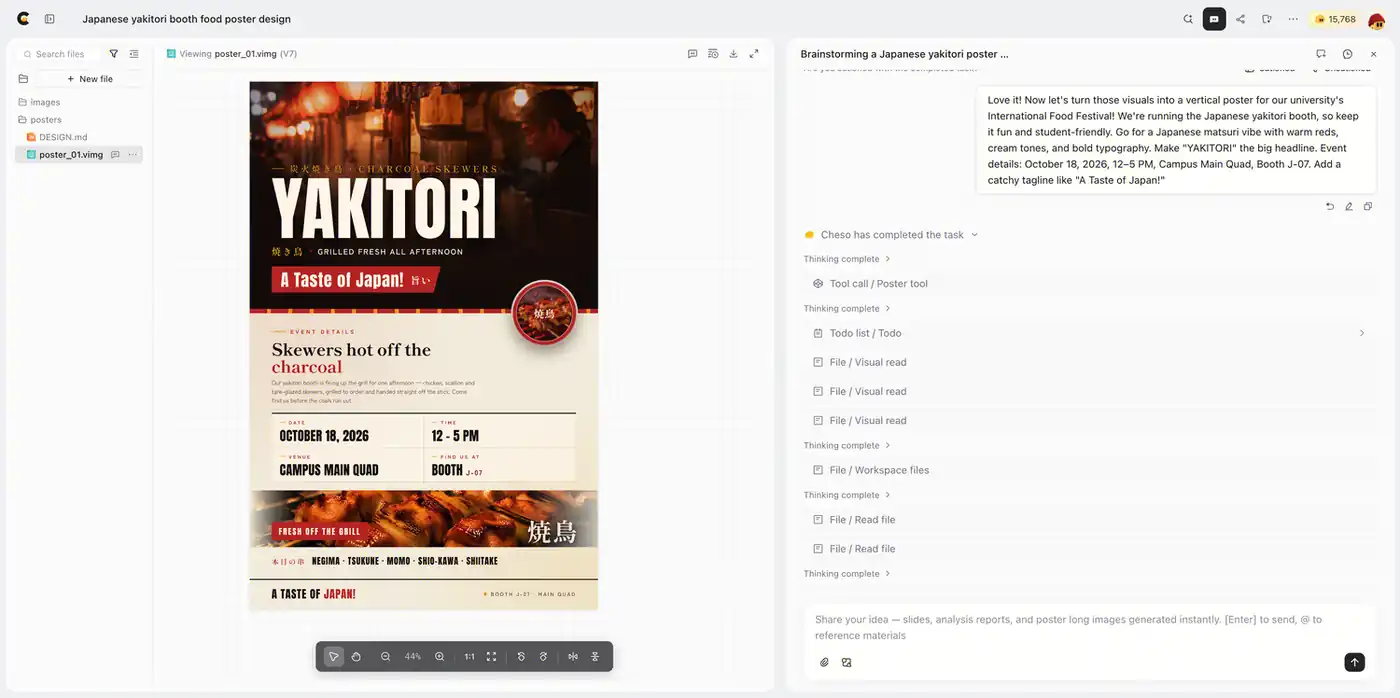Select the hand pan tool
This screenshot has width=1400, height=698.
[x=356, y=657]
